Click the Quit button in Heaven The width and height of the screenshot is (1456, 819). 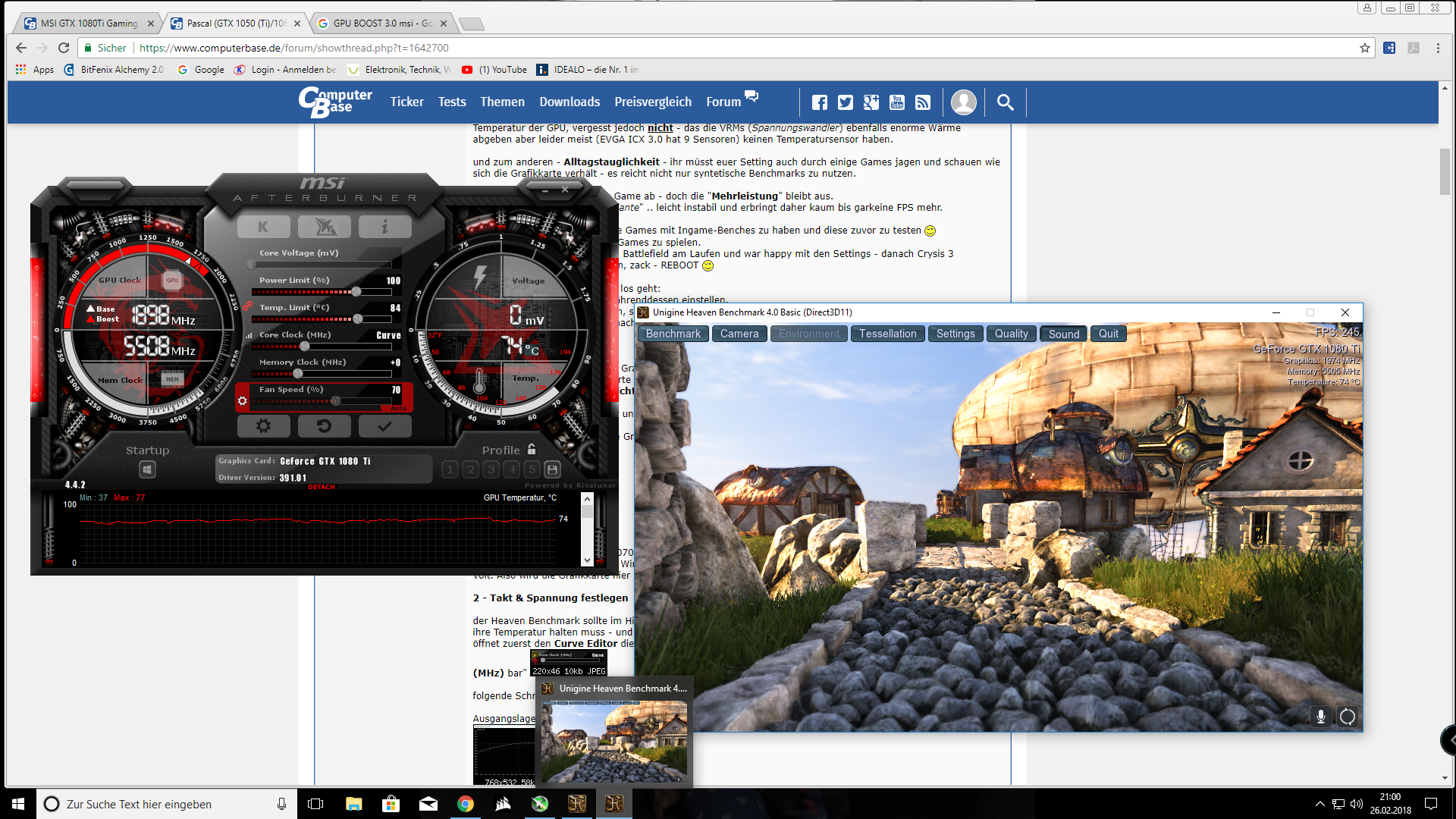(1108, 334)
